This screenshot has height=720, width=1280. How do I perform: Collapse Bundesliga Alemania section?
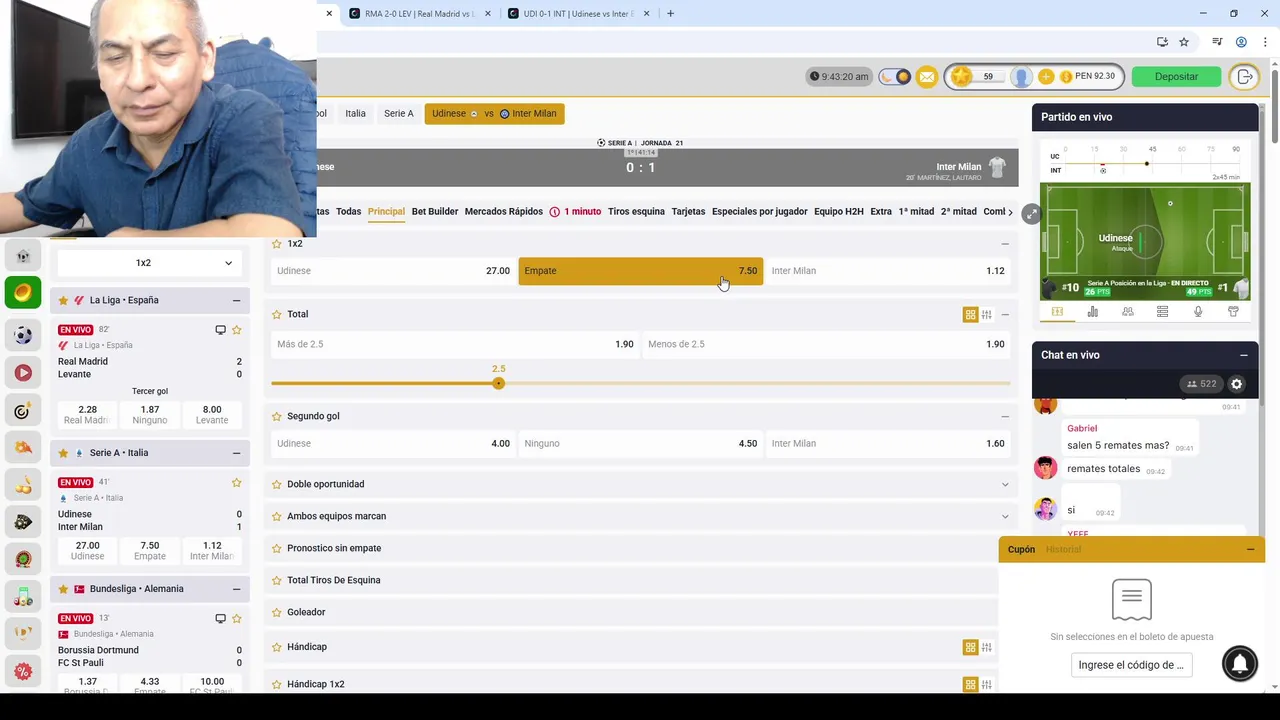click(x=236, y=589)
